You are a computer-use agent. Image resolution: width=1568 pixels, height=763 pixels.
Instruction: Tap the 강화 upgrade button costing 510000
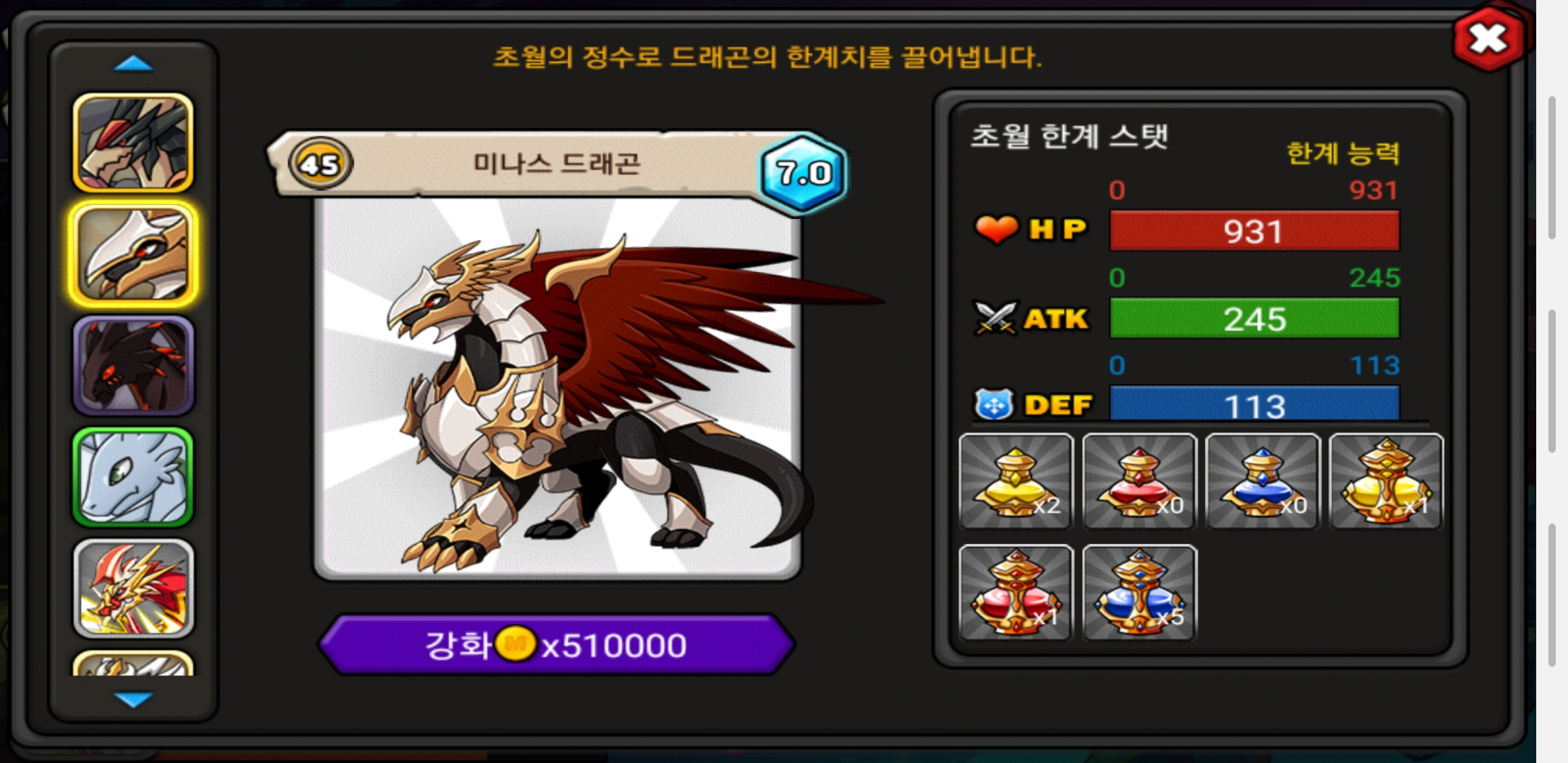point(557,644)
